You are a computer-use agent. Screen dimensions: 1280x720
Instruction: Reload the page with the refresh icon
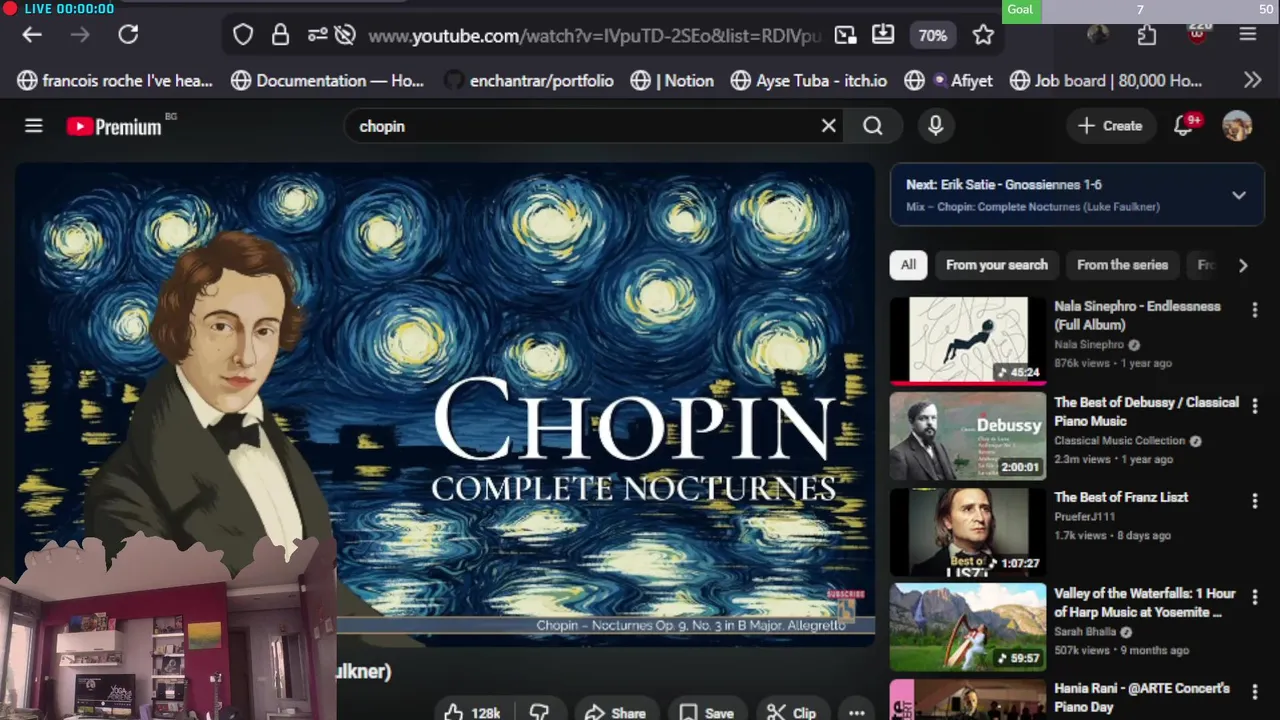(128, 35)
